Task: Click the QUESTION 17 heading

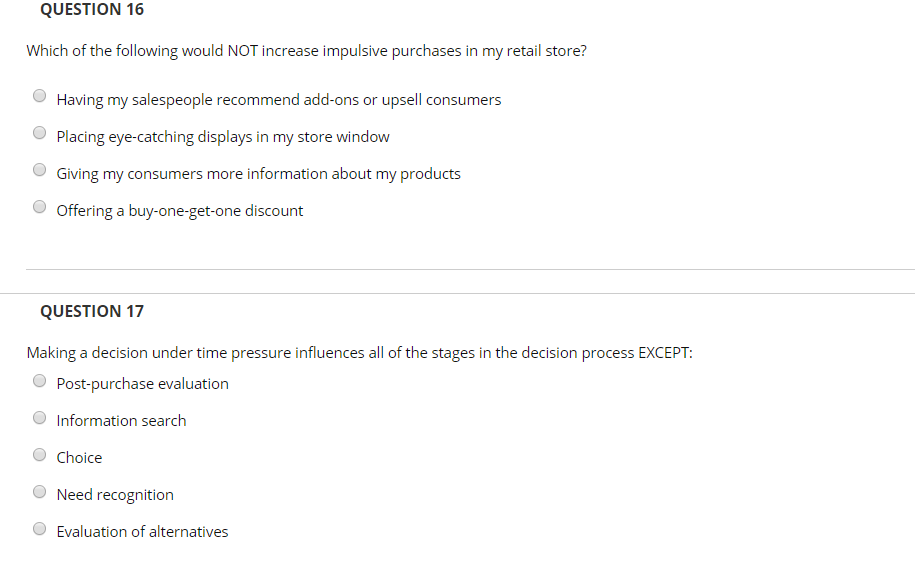Action: point(92,311)
